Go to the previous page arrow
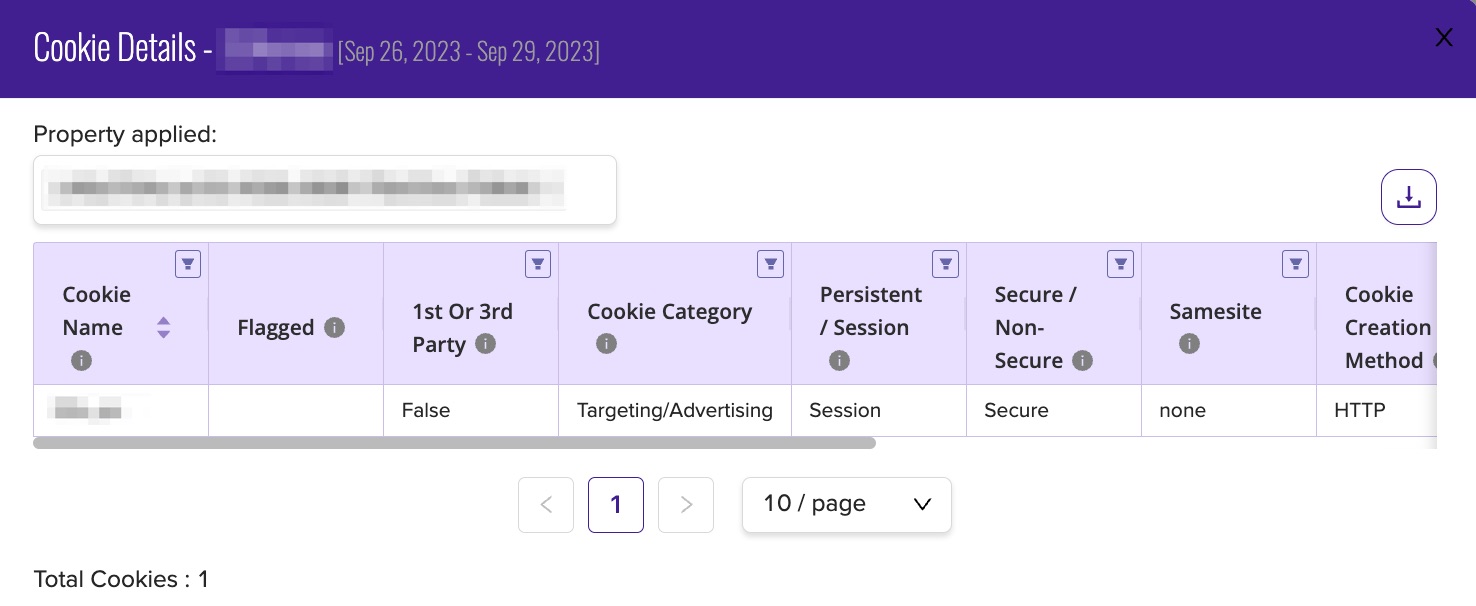 546,505
